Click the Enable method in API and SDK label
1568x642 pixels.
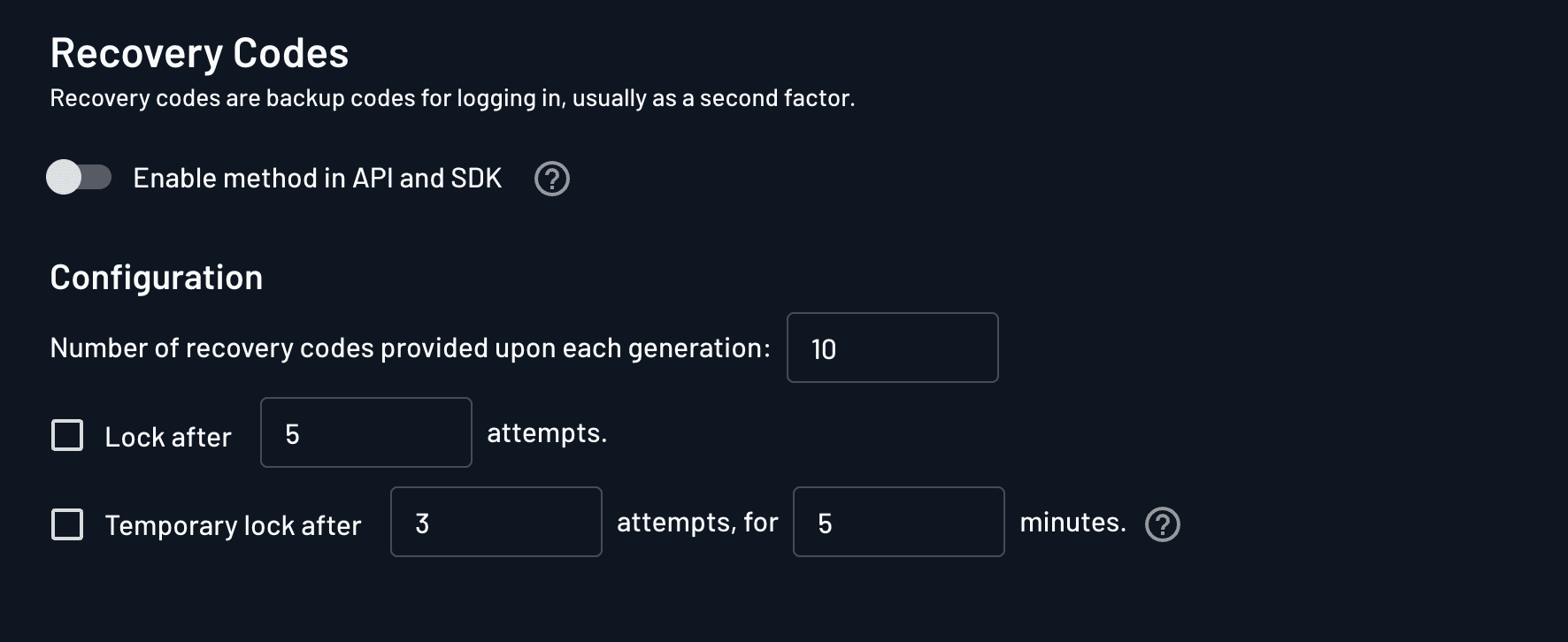pos(317,178)
